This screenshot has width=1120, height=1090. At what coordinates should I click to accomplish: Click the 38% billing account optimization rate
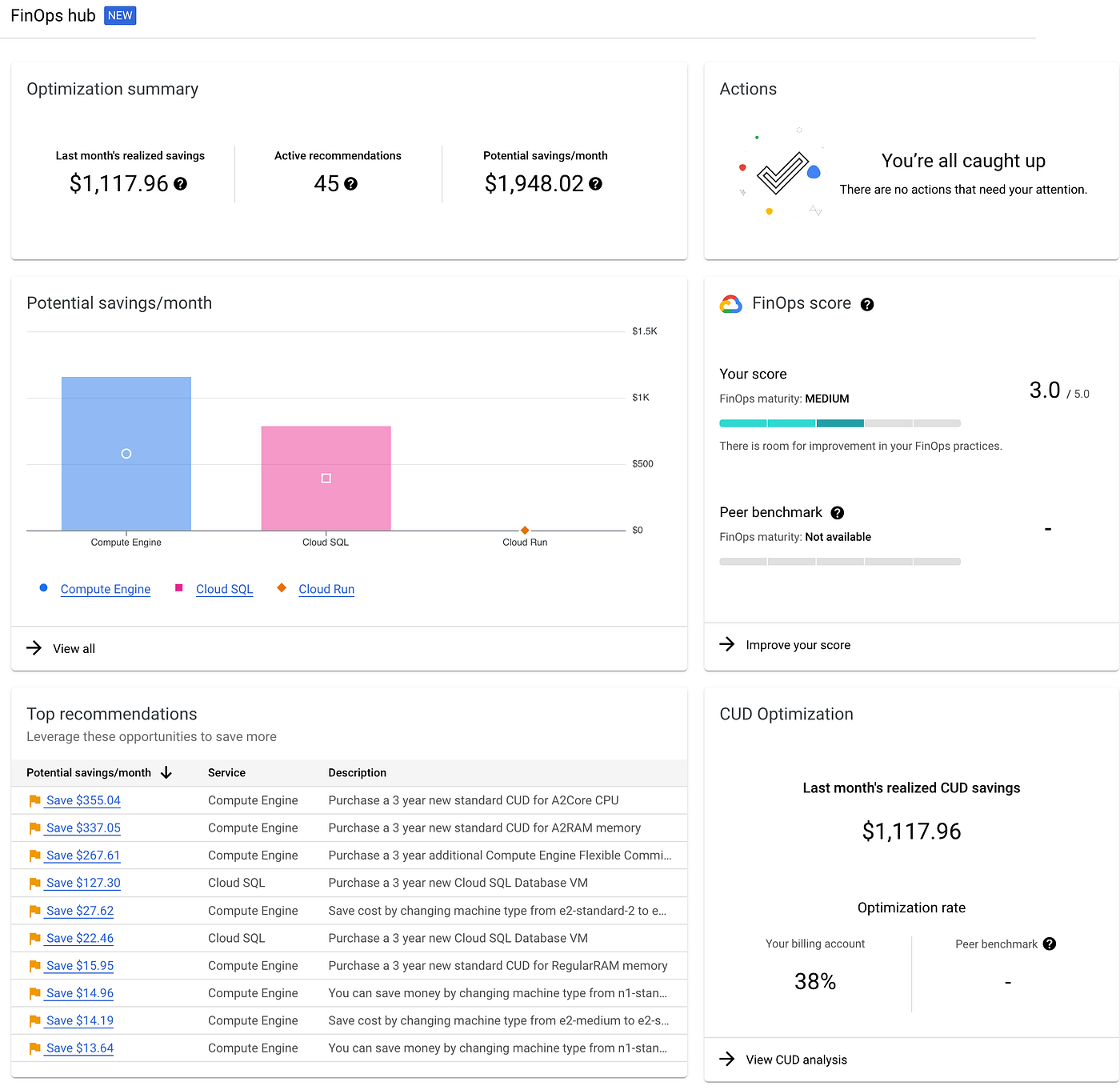[815, 982]
